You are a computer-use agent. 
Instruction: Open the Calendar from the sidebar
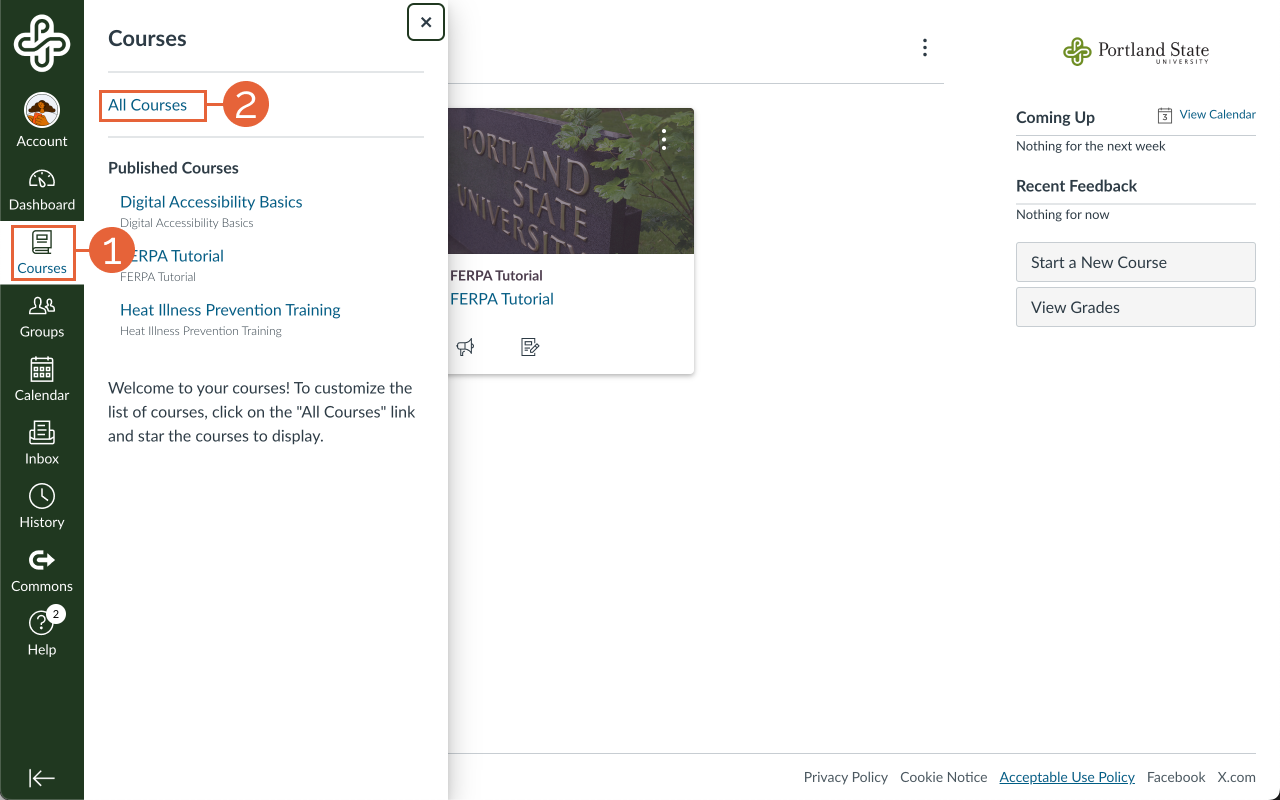tap(42, 380)
